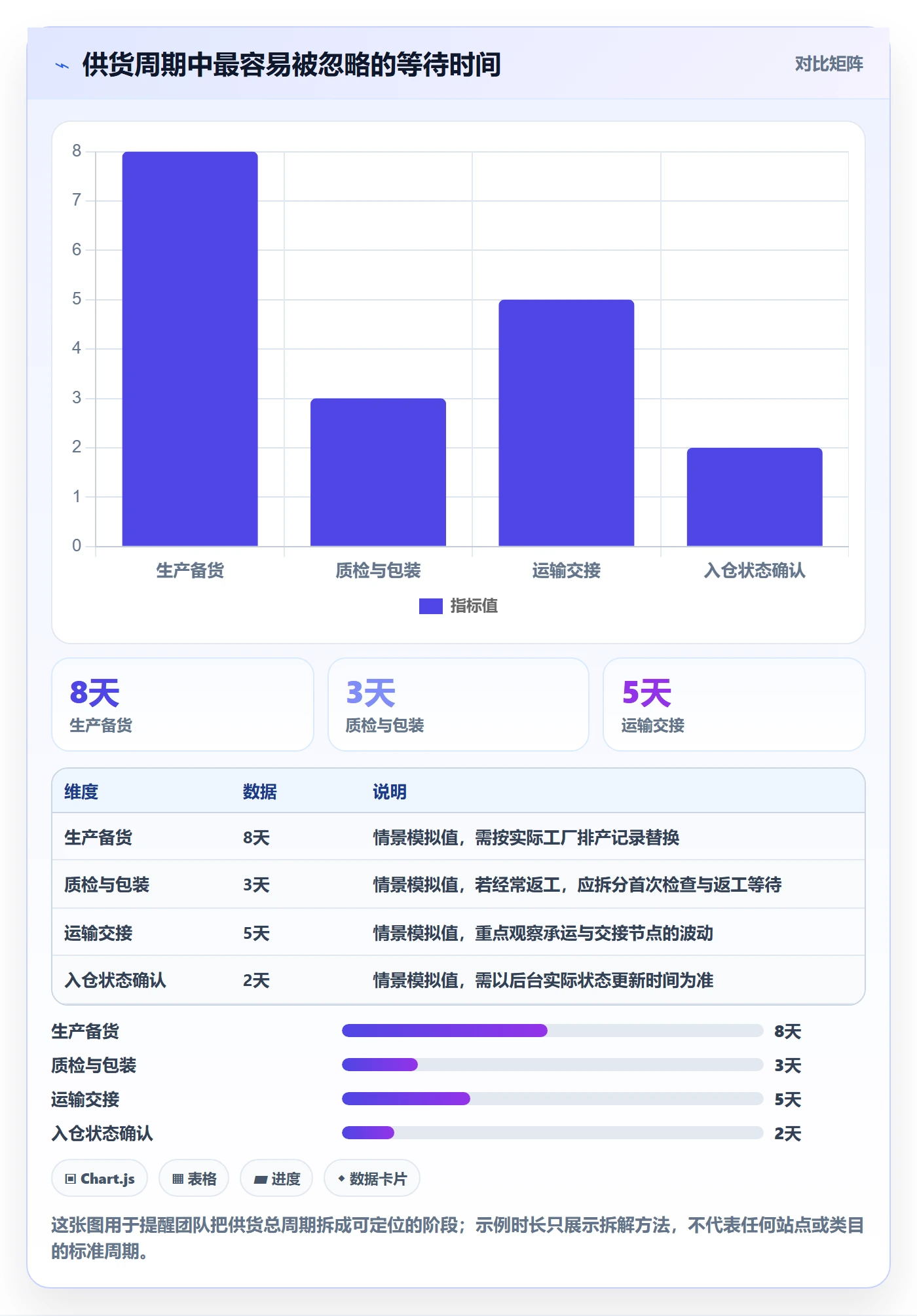Click the 5天 cell in the table
917x1316 pixels.
[x=257, y=933]
